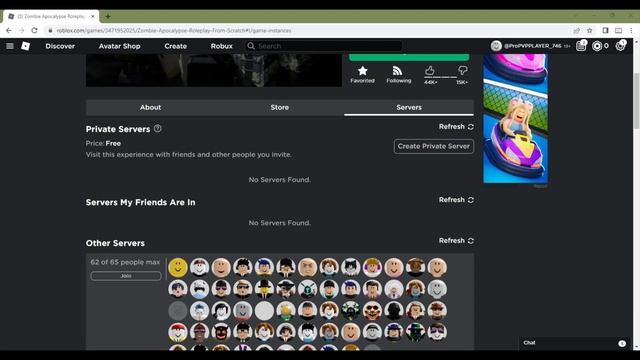Screen dimensions: 640x360
Task: Select the Servers tab
Action: (409, 107)
